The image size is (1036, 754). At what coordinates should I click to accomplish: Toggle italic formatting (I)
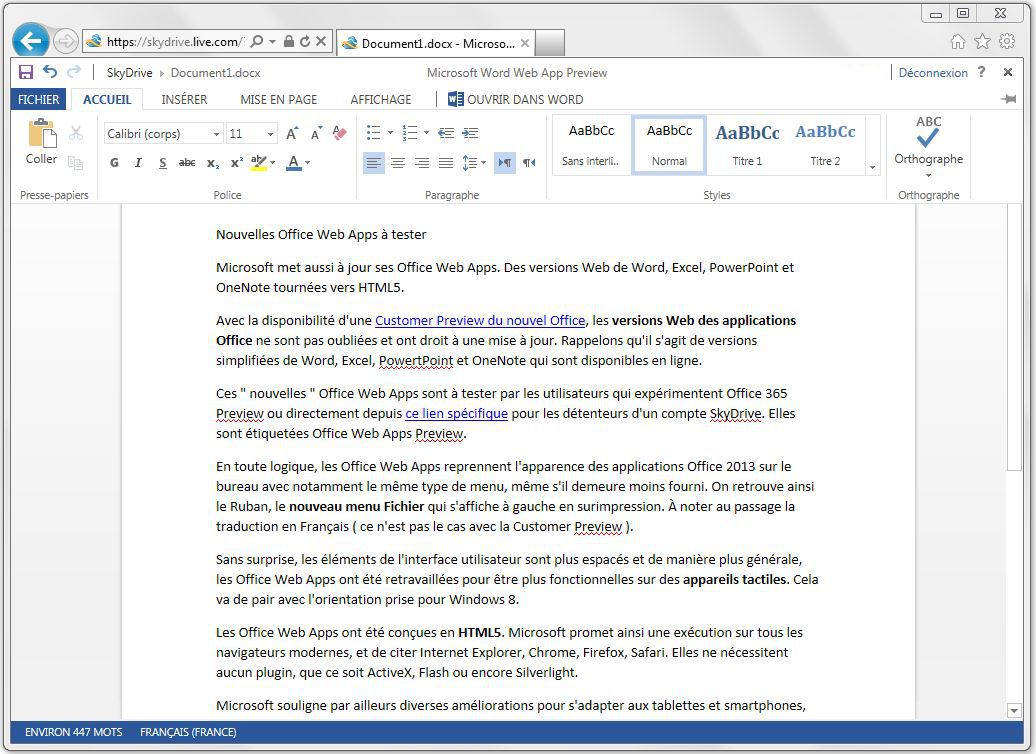(138, 163)
